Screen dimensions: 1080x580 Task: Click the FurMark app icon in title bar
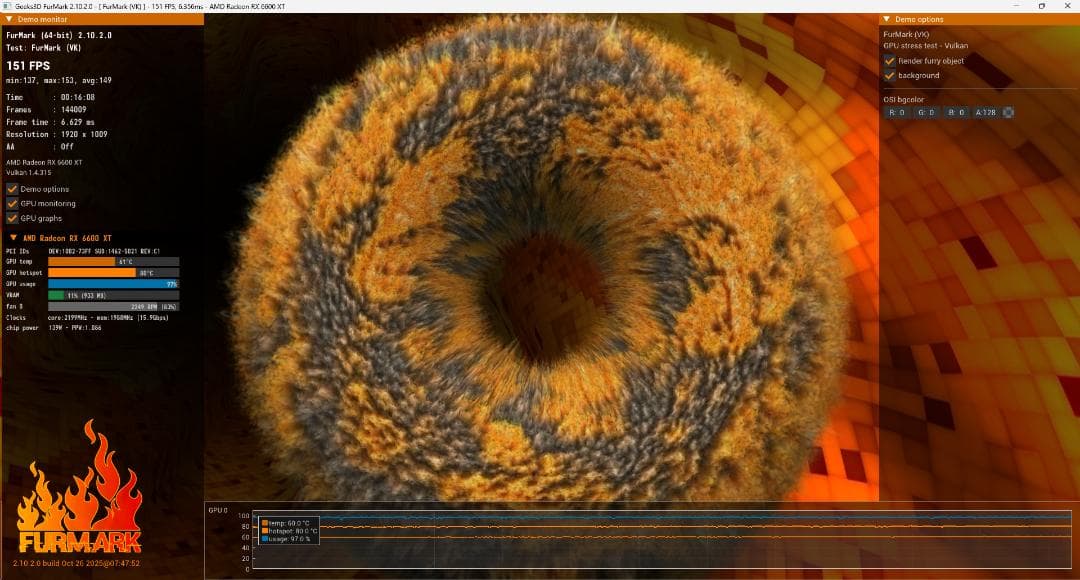(x=8, y=6)
